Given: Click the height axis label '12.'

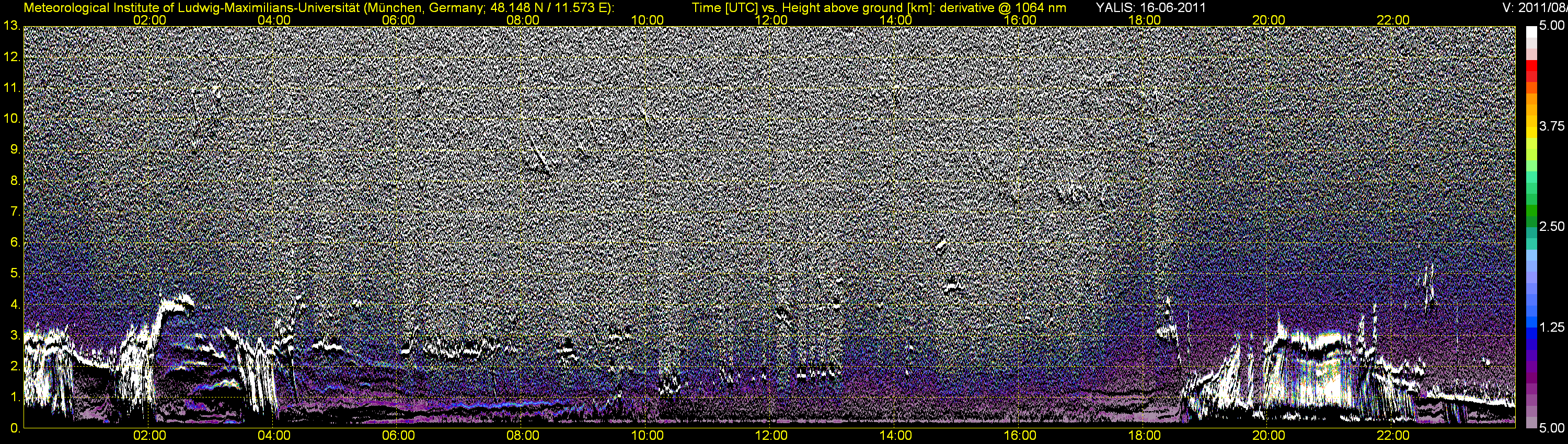Looking at the screenshot, I should point(12,56).
